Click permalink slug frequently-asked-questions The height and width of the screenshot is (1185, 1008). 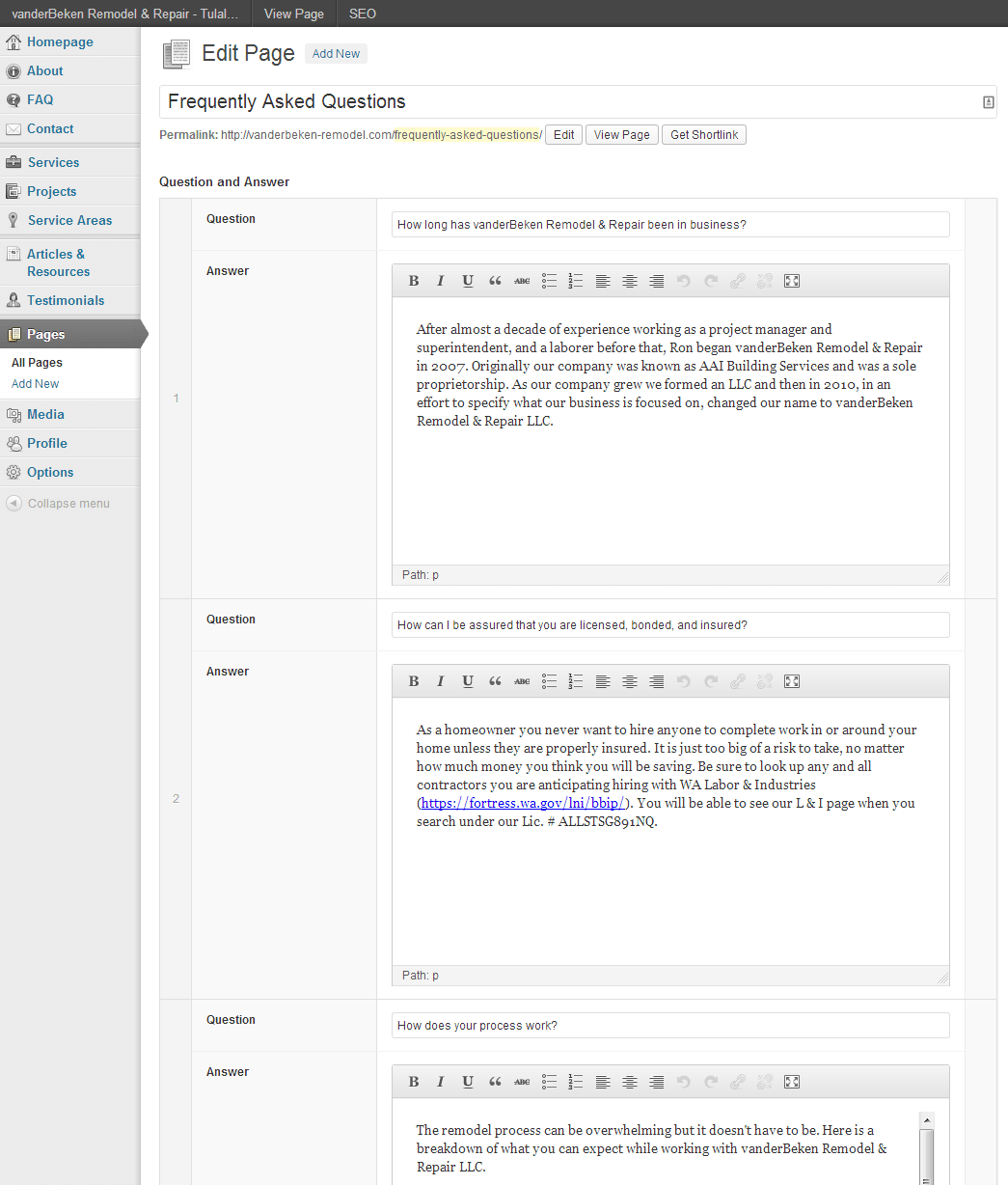point(467,135)
